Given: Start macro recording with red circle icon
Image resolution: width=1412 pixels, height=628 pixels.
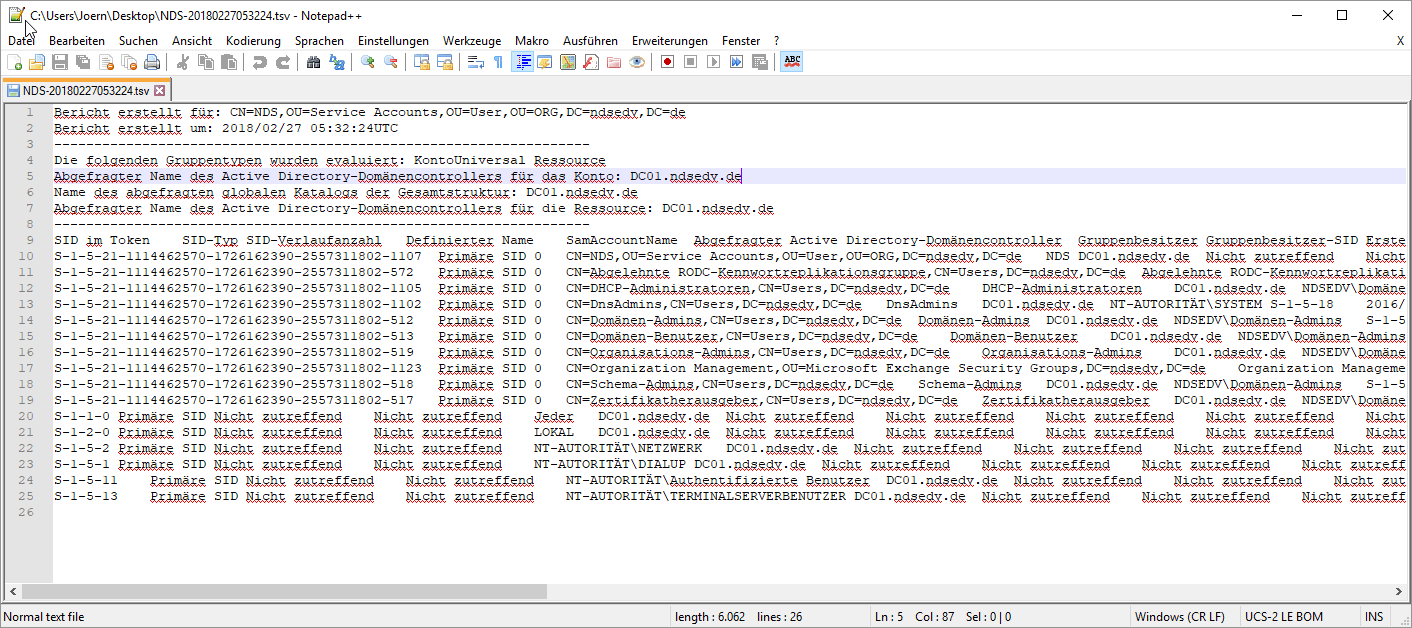Looking at the screenshot, I should point(667,62).
